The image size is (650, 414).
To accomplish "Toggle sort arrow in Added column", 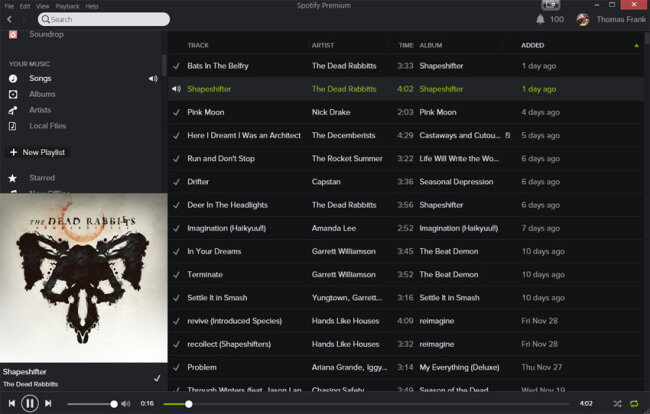I will pos(636,46).
